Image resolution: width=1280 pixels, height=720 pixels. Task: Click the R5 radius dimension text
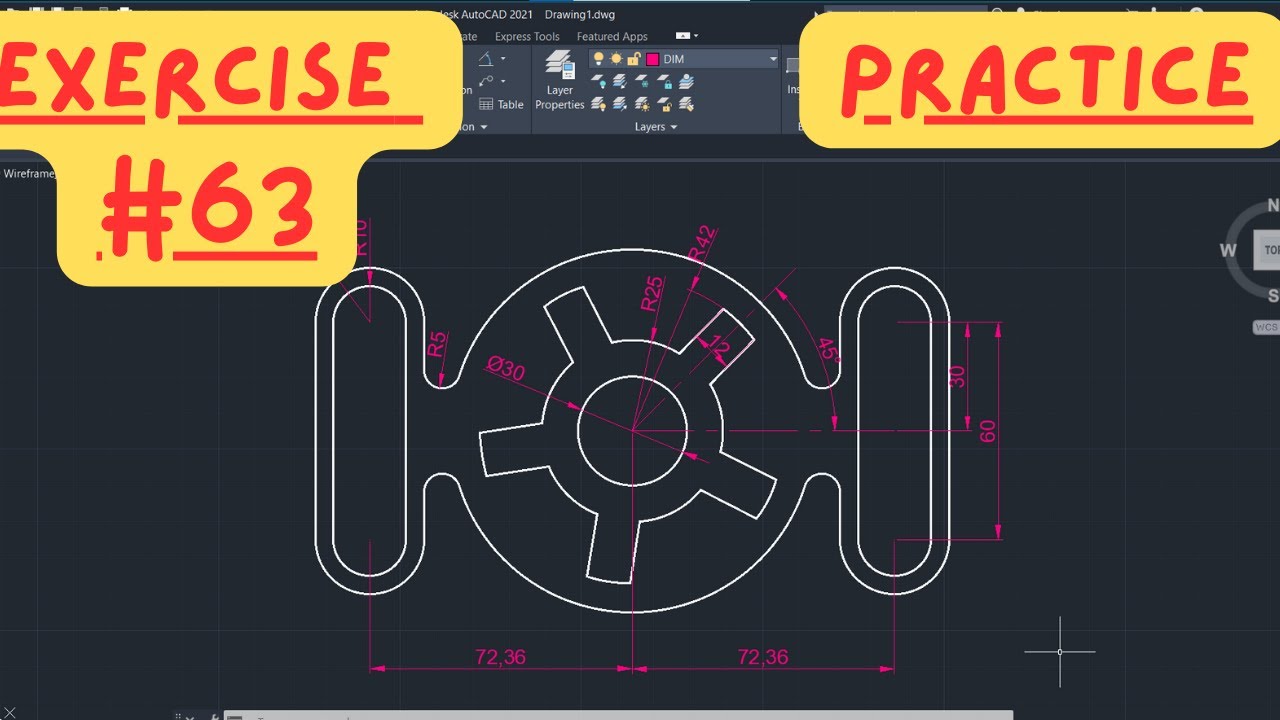(x=437, y=345)
